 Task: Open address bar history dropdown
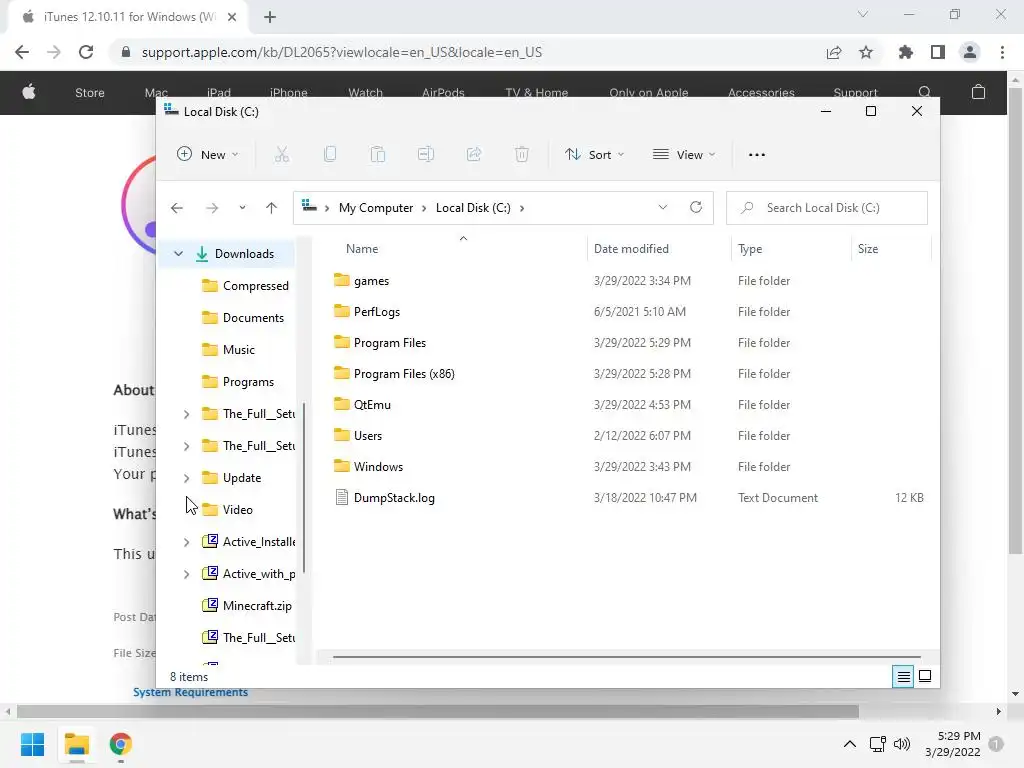[x=663, y=208]
